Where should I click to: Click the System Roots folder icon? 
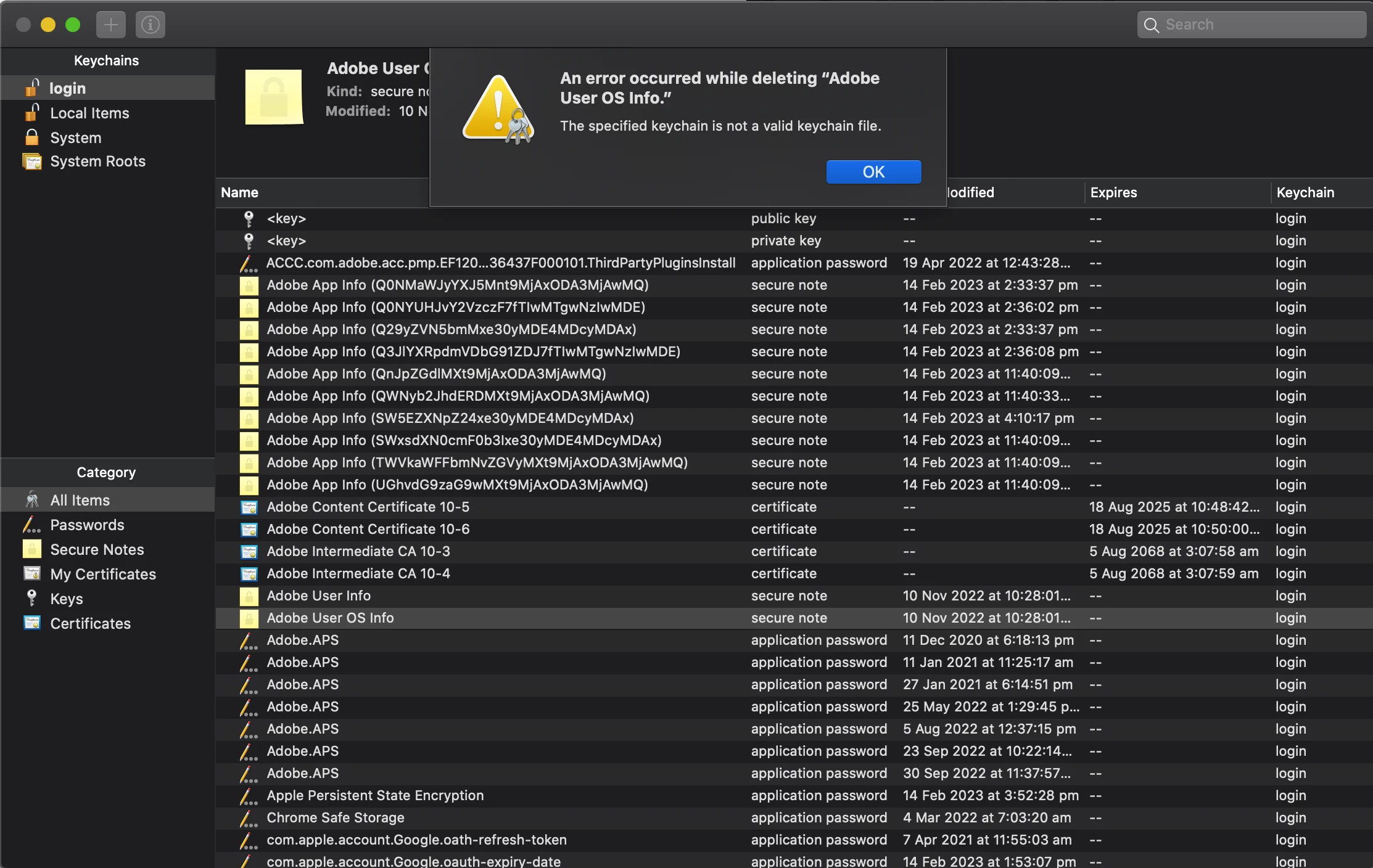click(32, 162)
